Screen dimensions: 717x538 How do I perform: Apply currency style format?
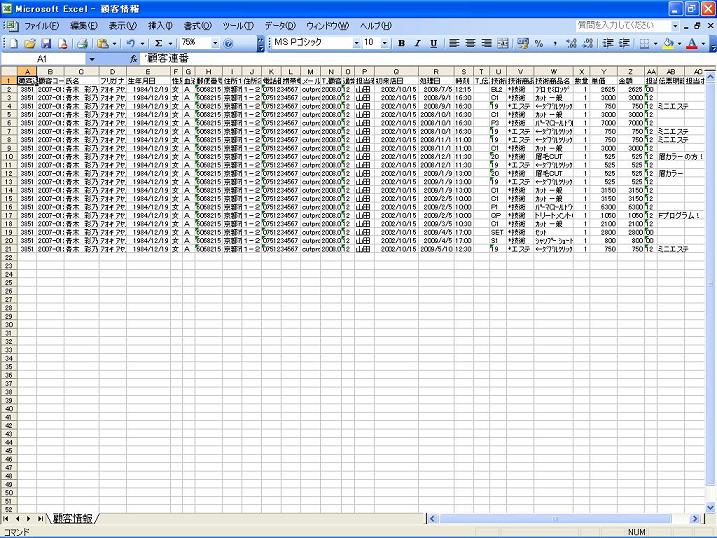(x=523, y=43)
